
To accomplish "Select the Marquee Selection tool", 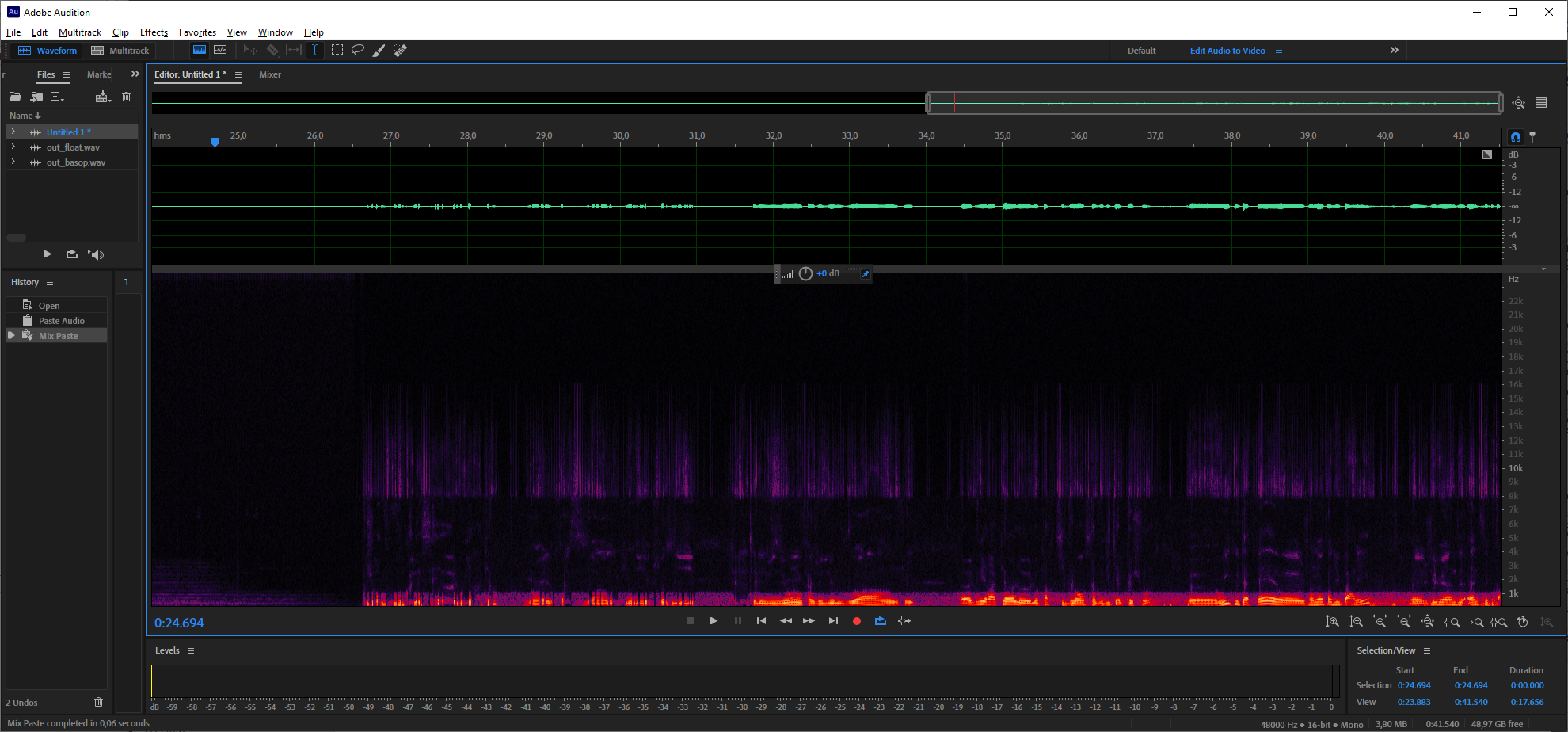I will pos(337,50).
